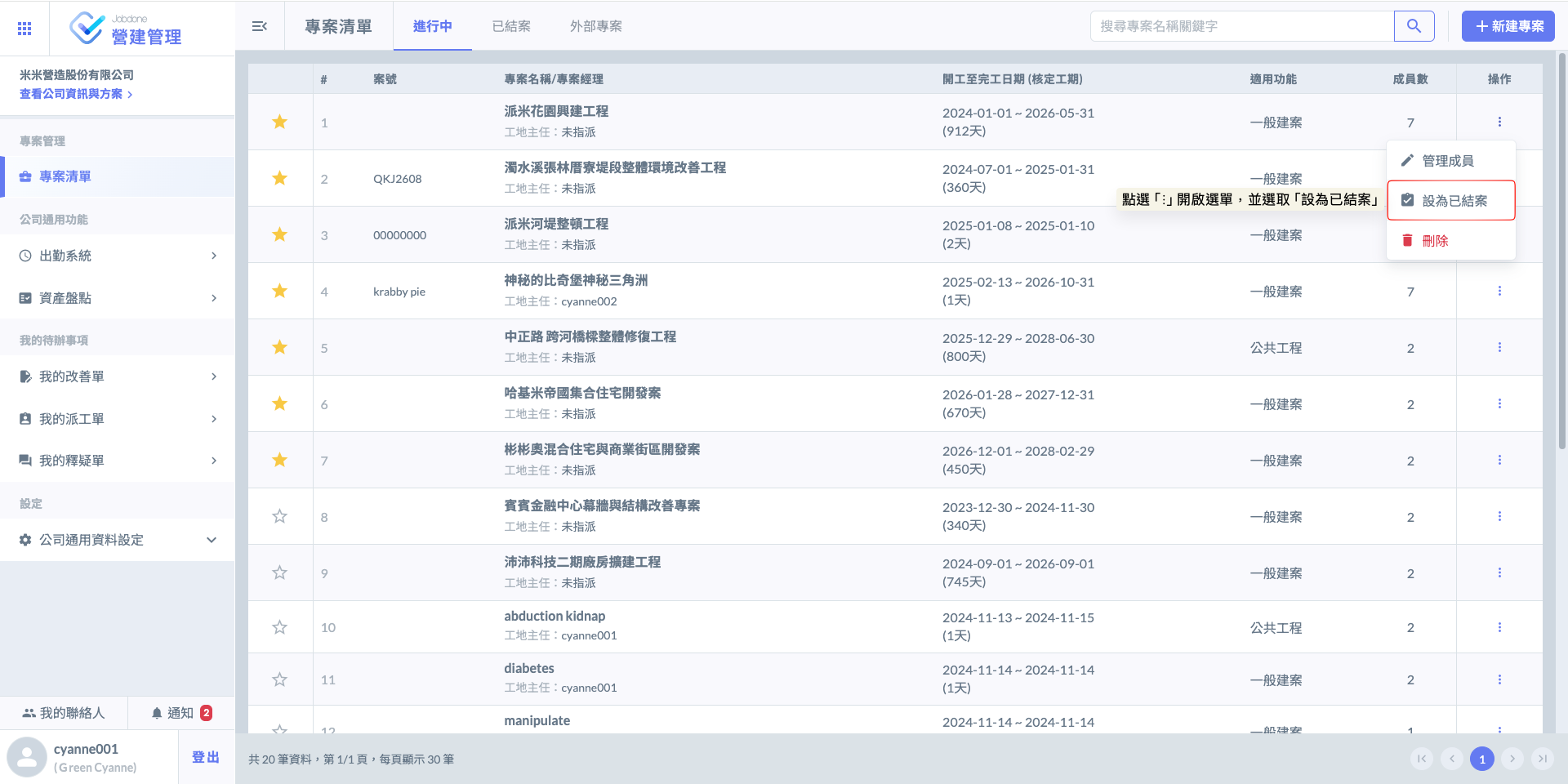Open 查看公司資訊與方案 link
The image size is (1568, 784).
click(75, 94)
